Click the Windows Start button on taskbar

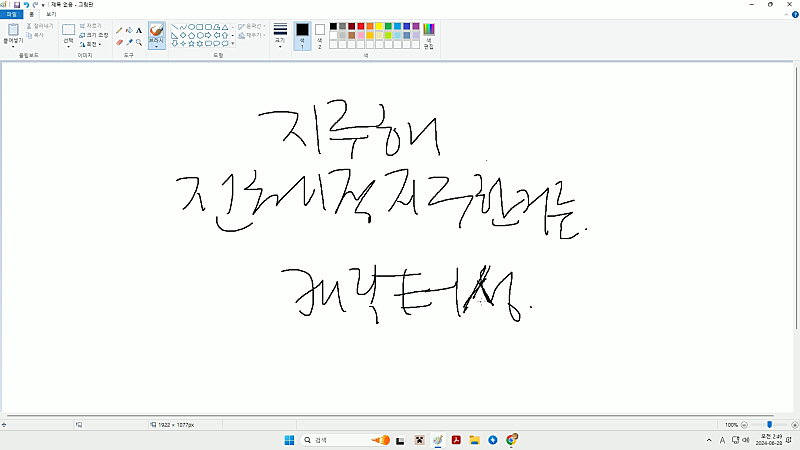tap(290, 440)
